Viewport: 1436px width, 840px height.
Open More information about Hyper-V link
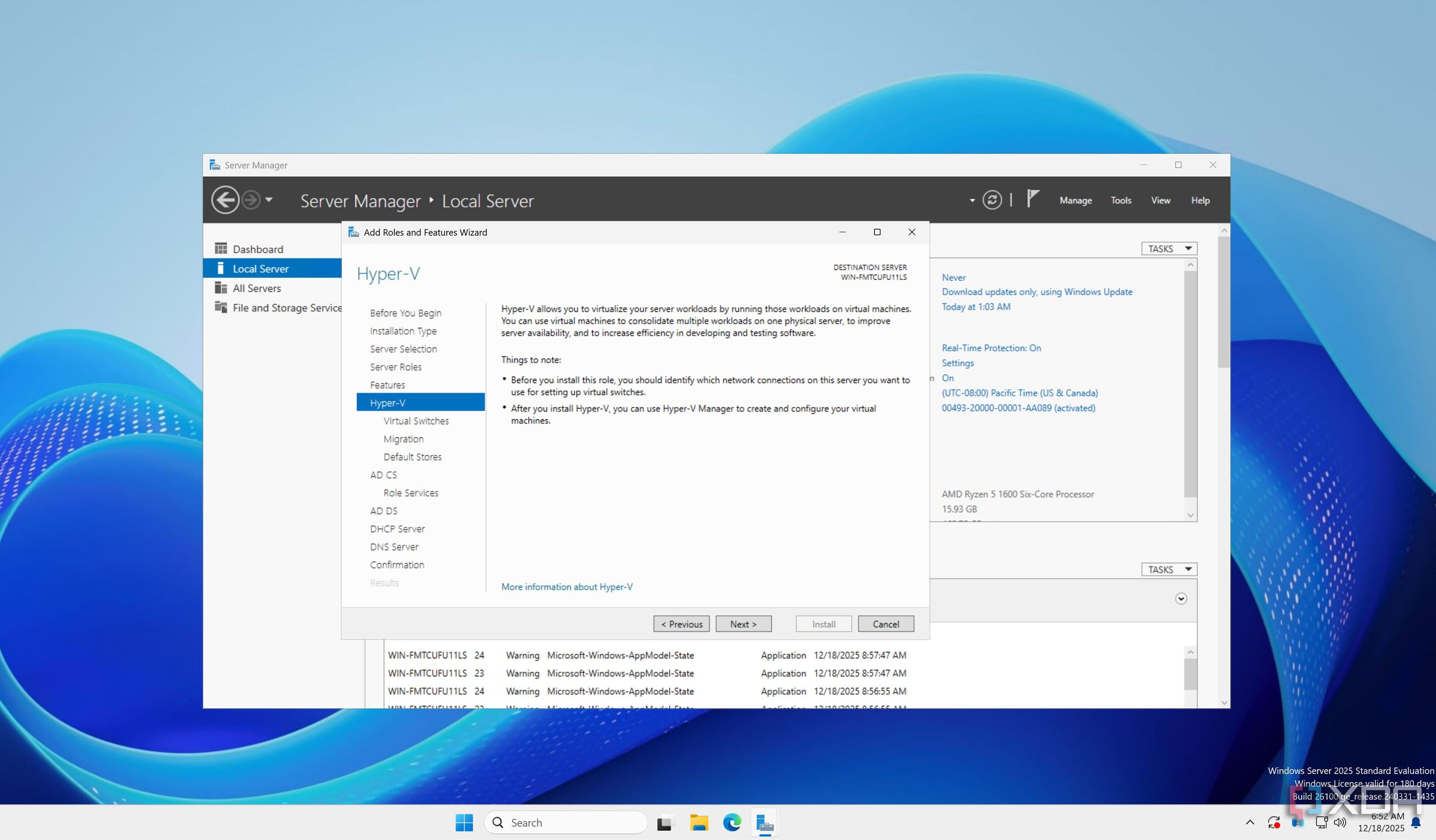pos(566,587)
